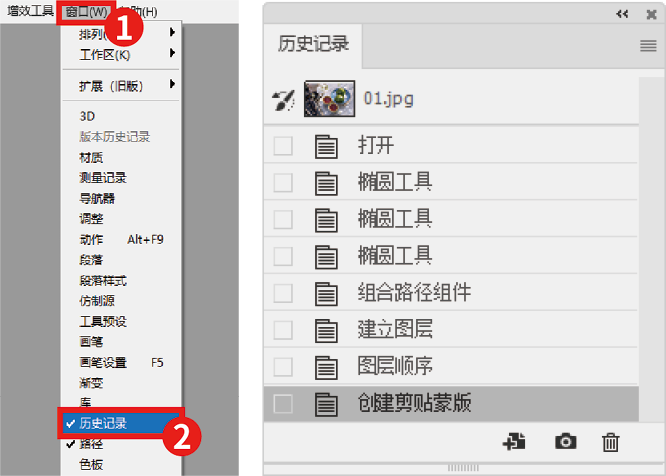The width and height of the screenshot is (666, 476).
Task: Select 动作 from the Window menu
Action: click(90, 239)
